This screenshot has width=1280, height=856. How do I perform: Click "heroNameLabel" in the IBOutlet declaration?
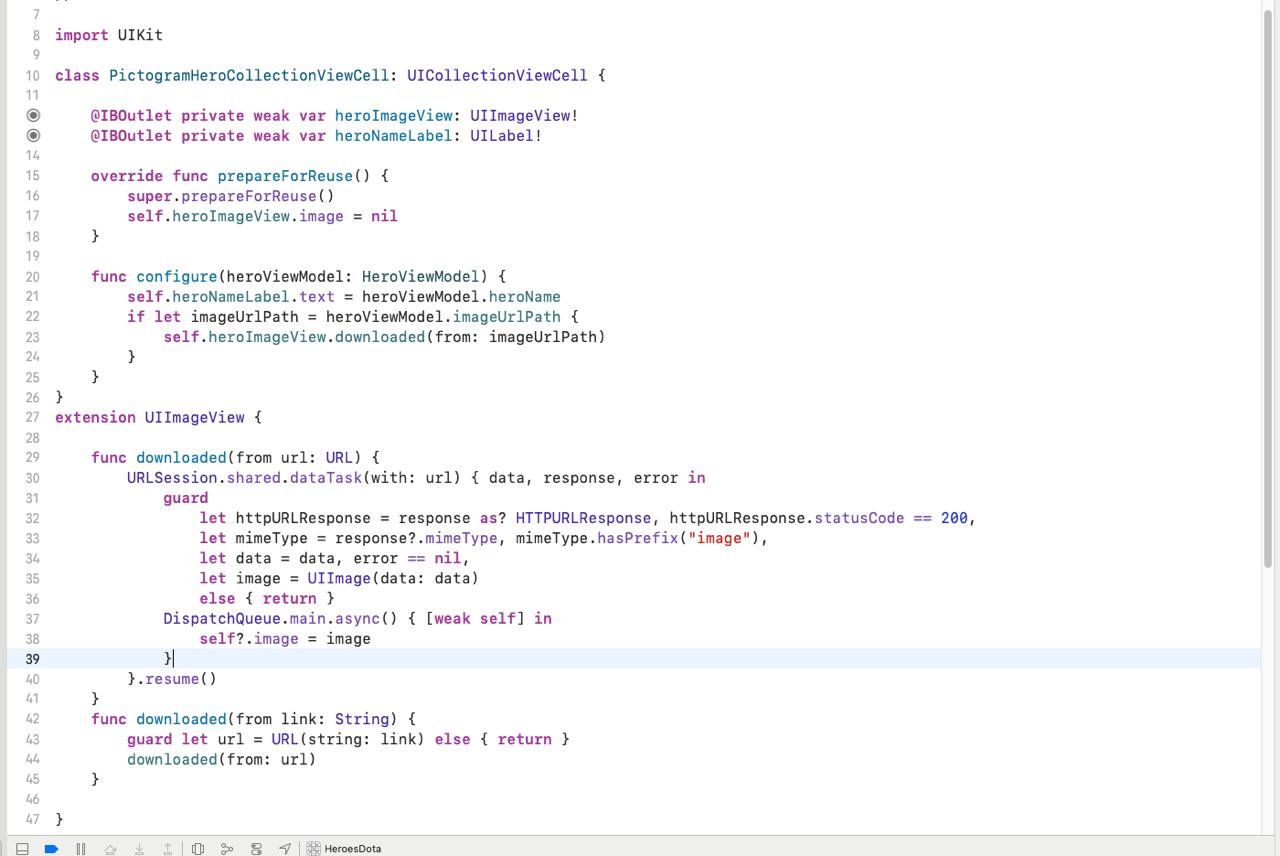click(393, 135)
